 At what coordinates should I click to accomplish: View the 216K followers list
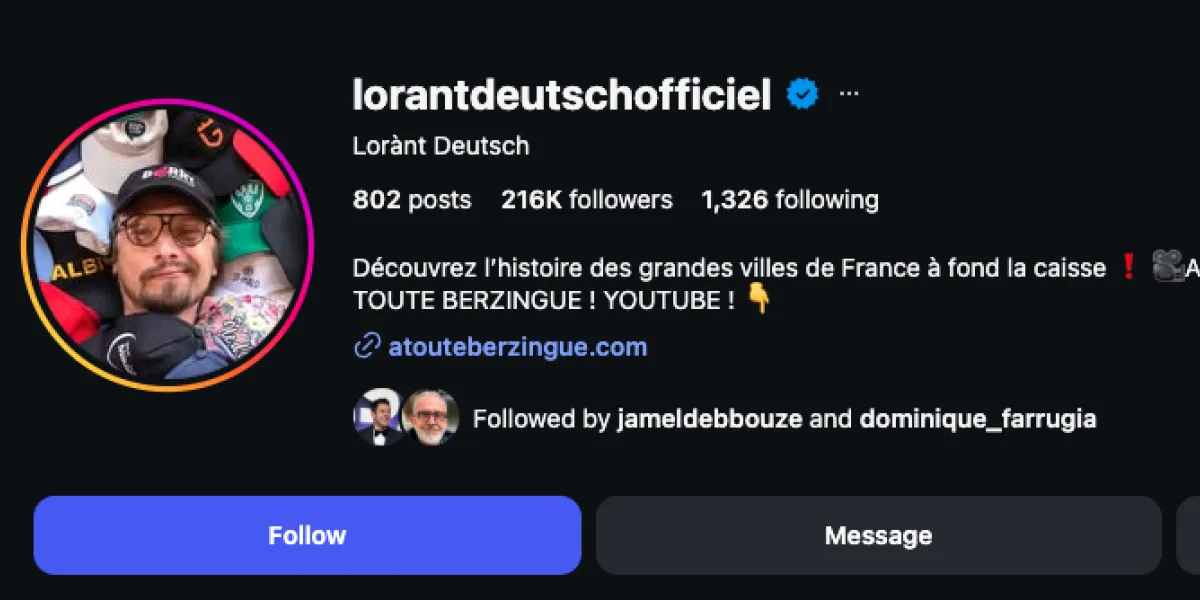click(x=587, y=200)
